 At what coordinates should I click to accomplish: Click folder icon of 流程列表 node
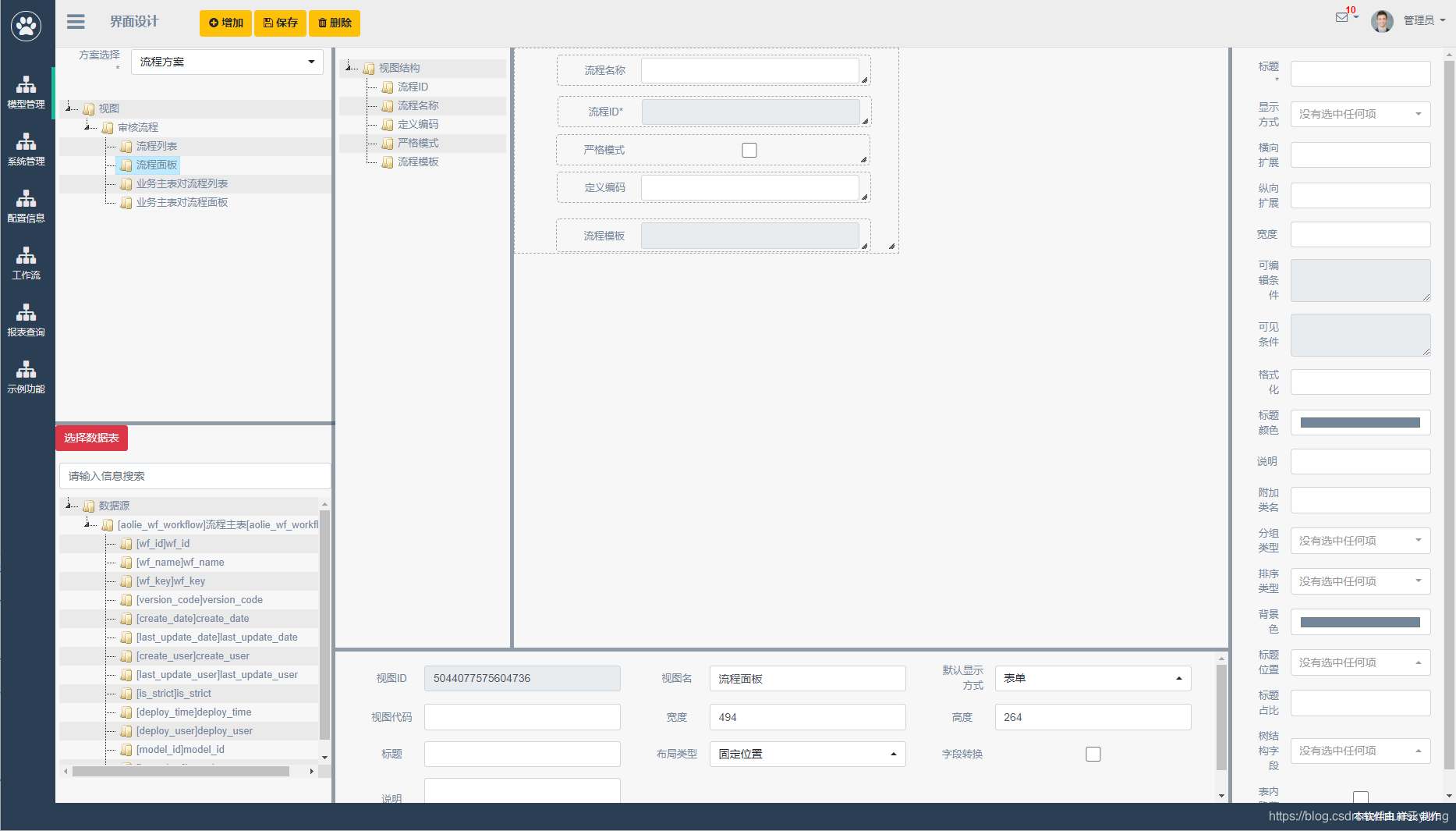click(x=126, y=147)
